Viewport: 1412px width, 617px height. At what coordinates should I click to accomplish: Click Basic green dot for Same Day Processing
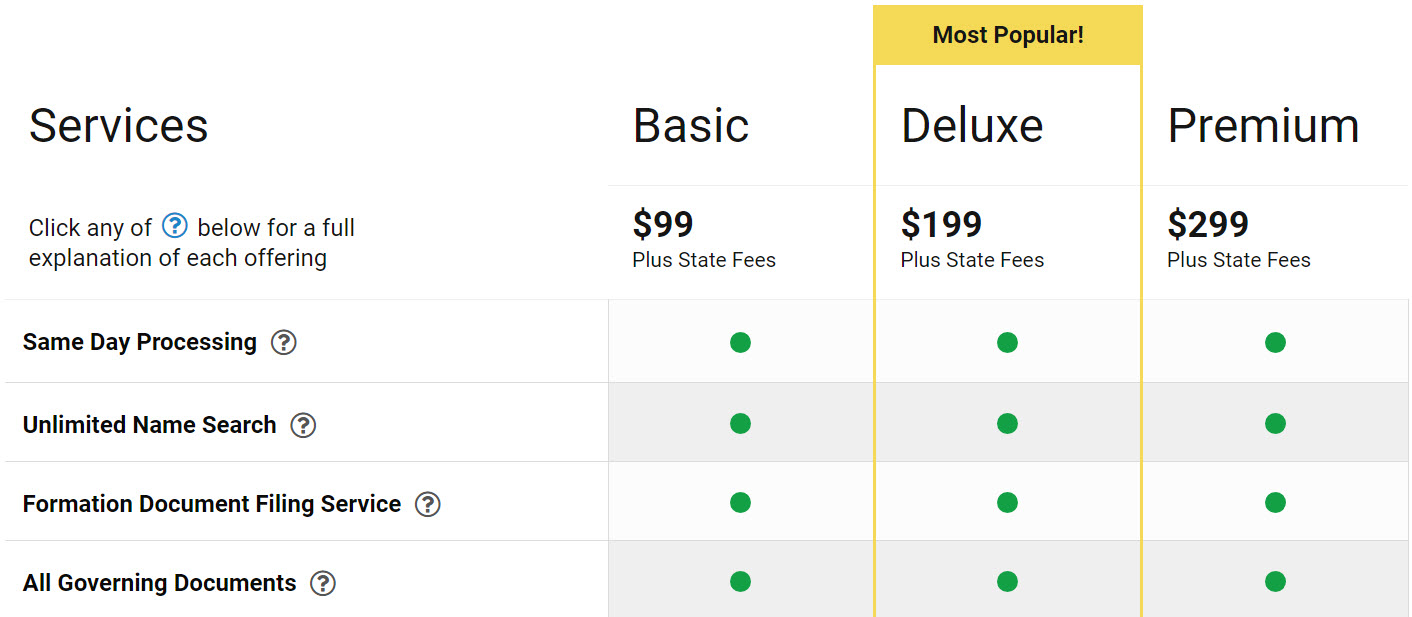point(740,343)
